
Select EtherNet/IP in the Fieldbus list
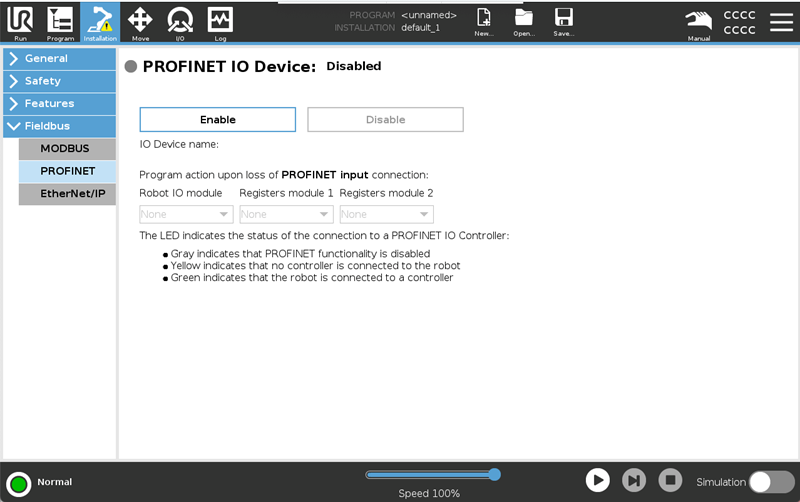pyautogui.click(x=67, y=193)
